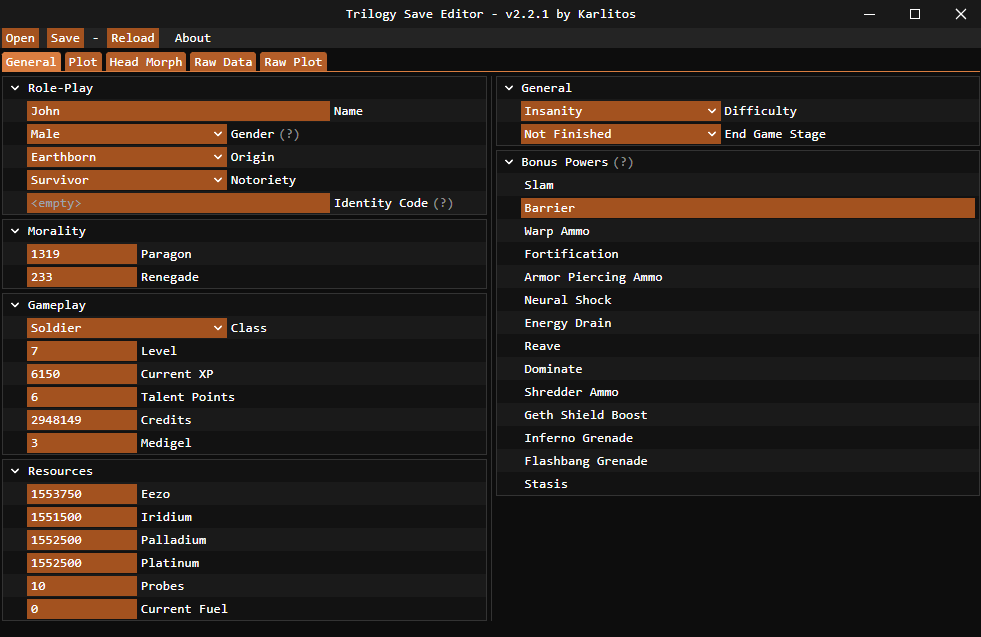Open the Raw Plot tab
Viewport: 981px width, 637px height.
pos(293,62)
